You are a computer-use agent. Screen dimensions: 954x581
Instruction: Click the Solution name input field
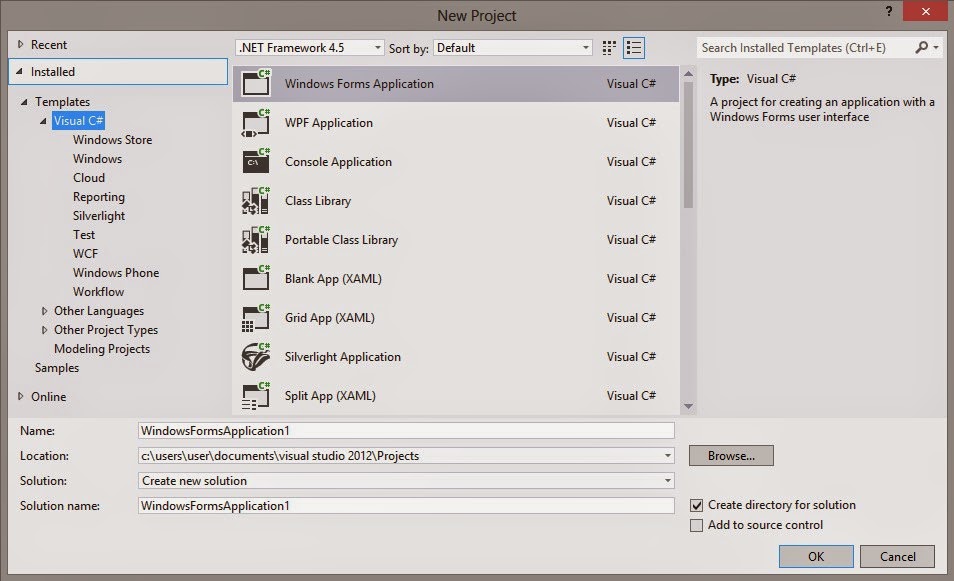[406, 506]
